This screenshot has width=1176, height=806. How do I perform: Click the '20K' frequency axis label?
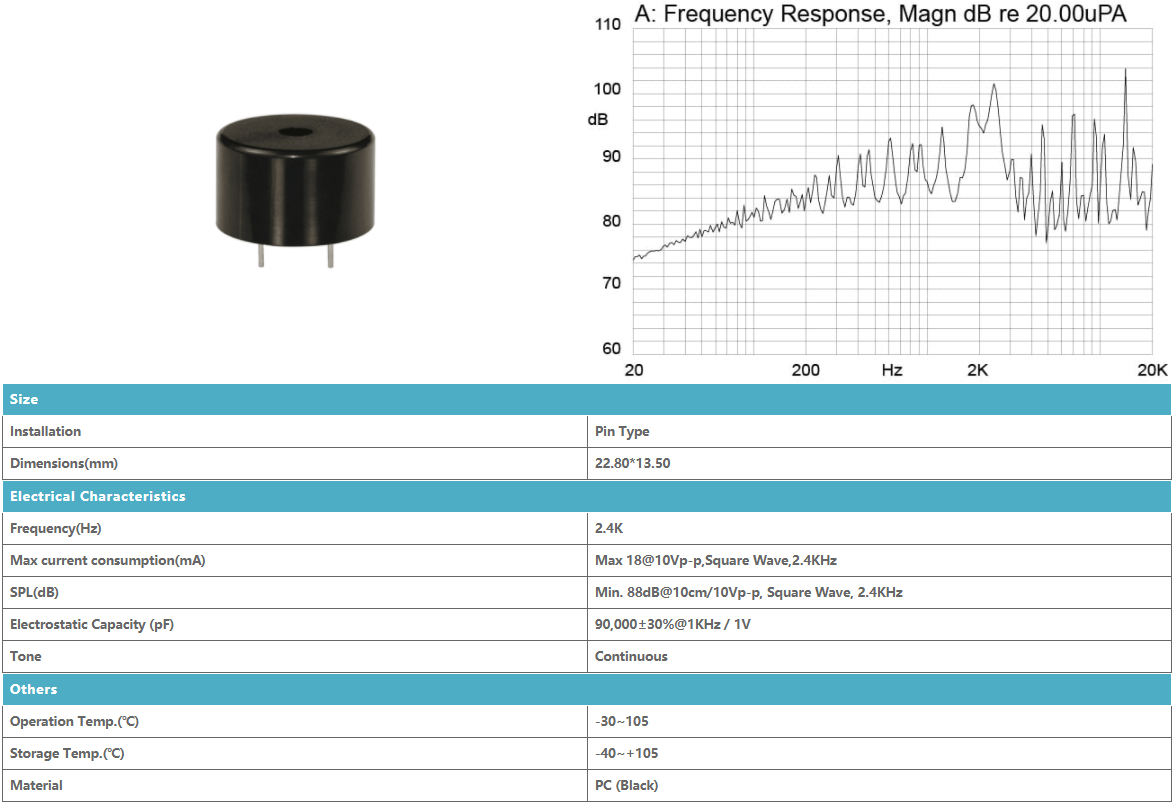[x=1152, y=370]
